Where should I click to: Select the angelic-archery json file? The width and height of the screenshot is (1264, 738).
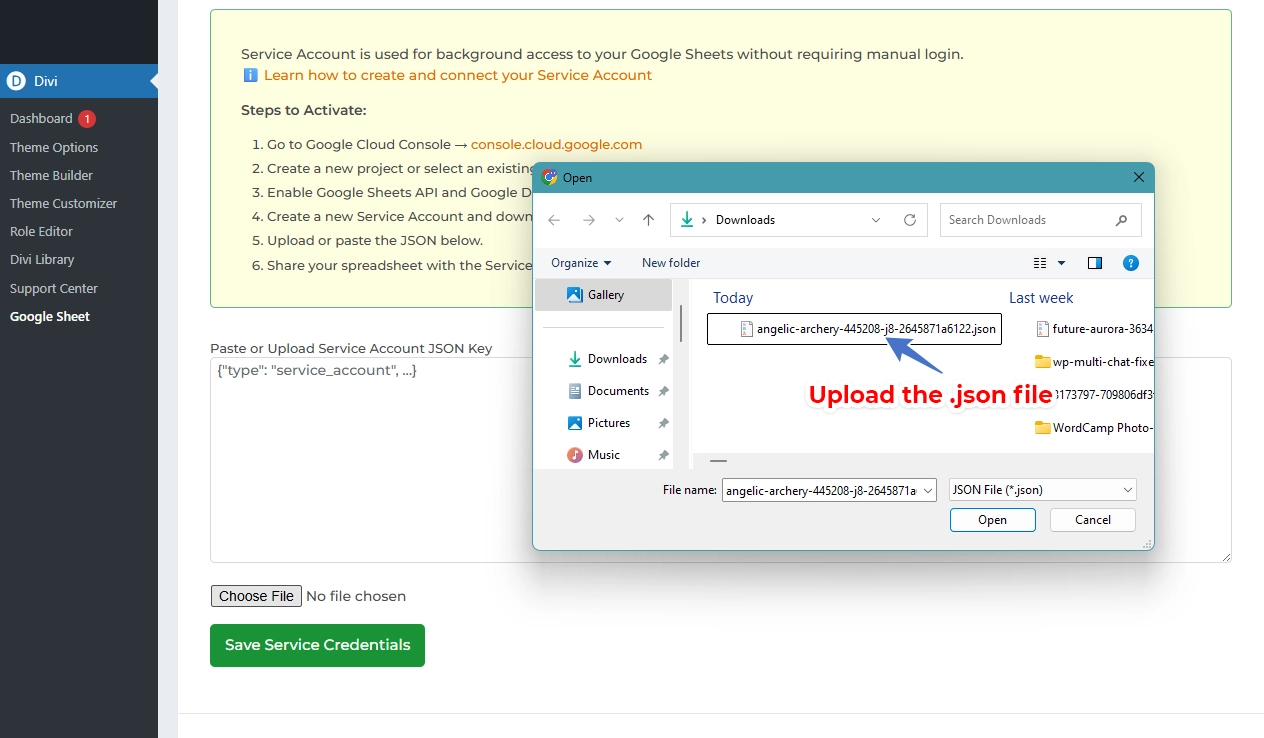click(x=853, y=328)
